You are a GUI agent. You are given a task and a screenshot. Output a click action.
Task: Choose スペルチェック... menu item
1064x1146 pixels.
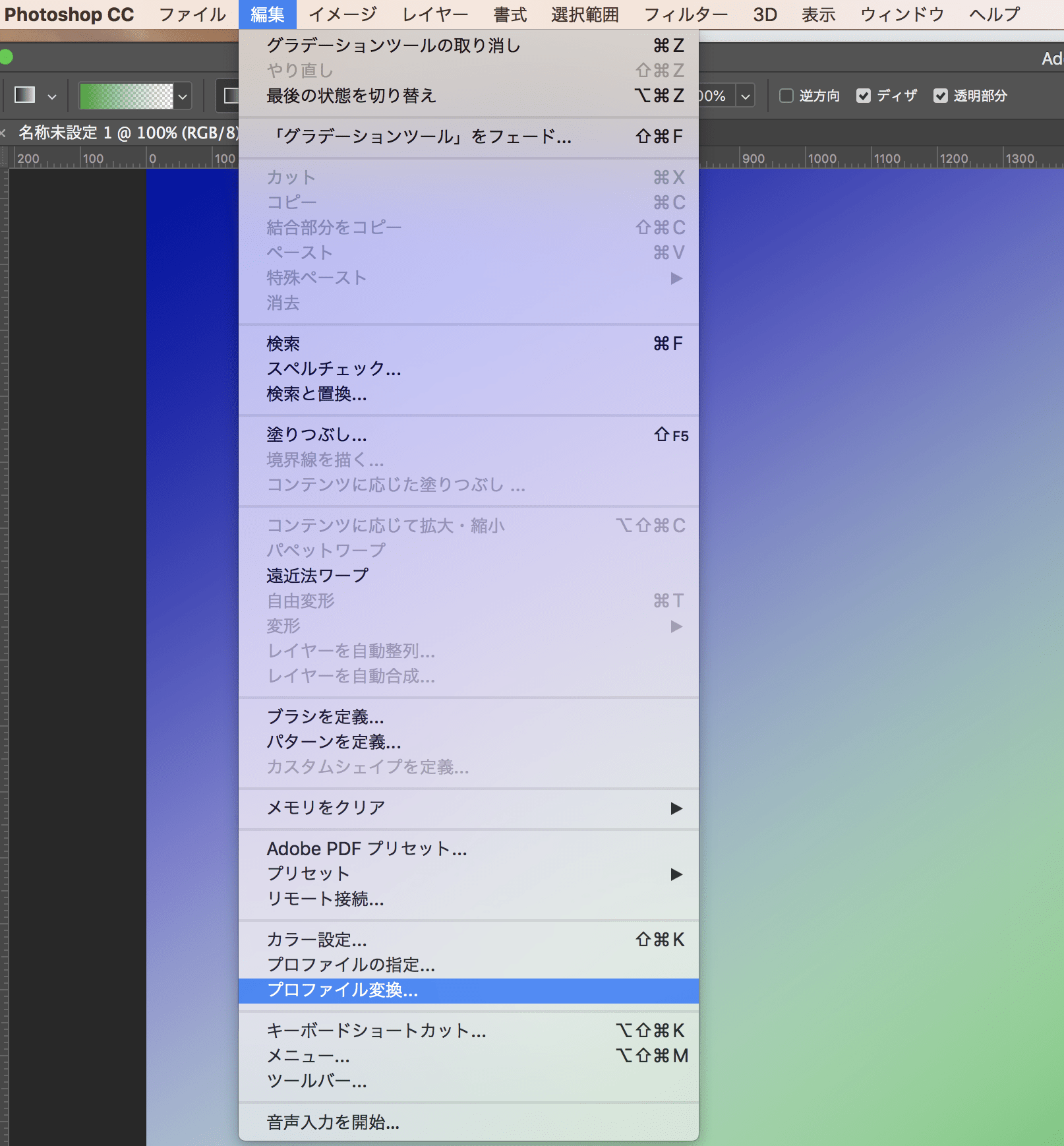(469, 369)
